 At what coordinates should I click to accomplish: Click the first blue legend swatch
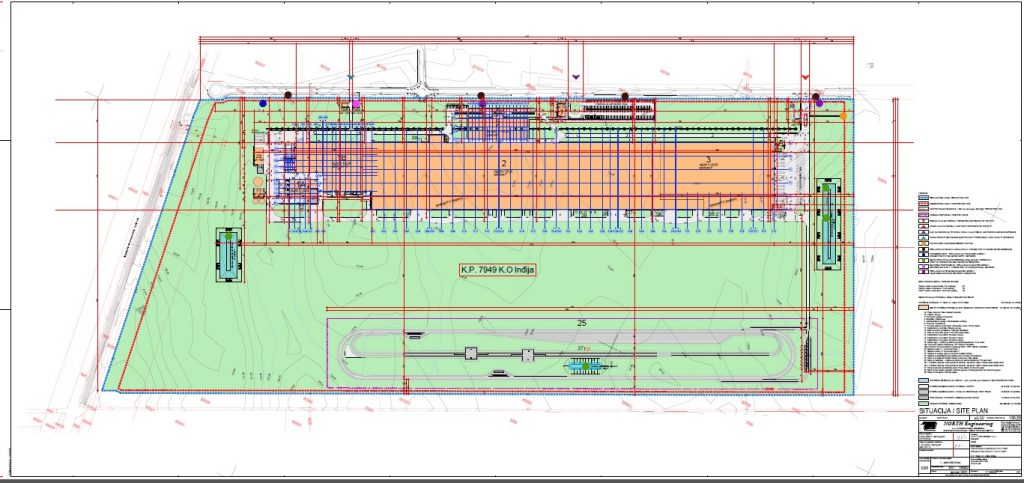coord(922,199)
